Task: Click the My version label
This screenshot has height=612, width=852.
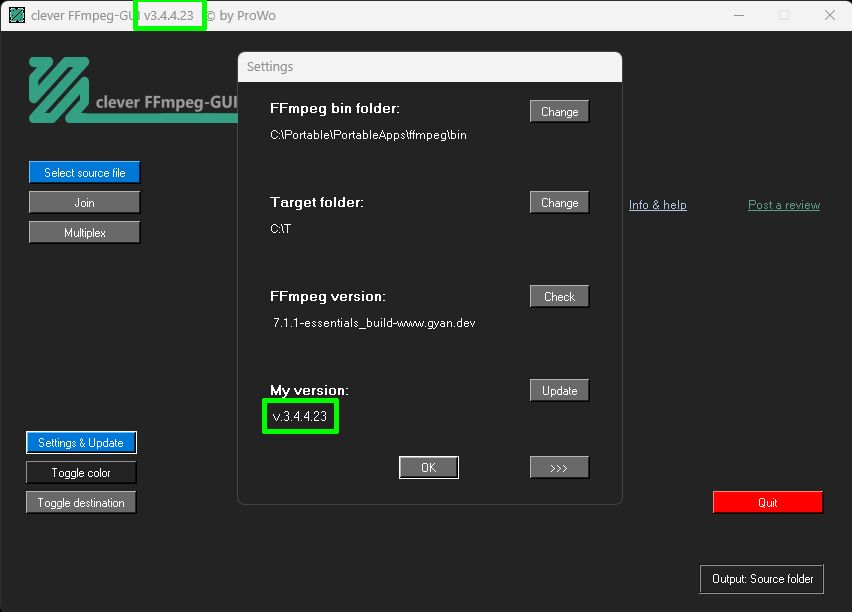Action: tap(309, 390)
